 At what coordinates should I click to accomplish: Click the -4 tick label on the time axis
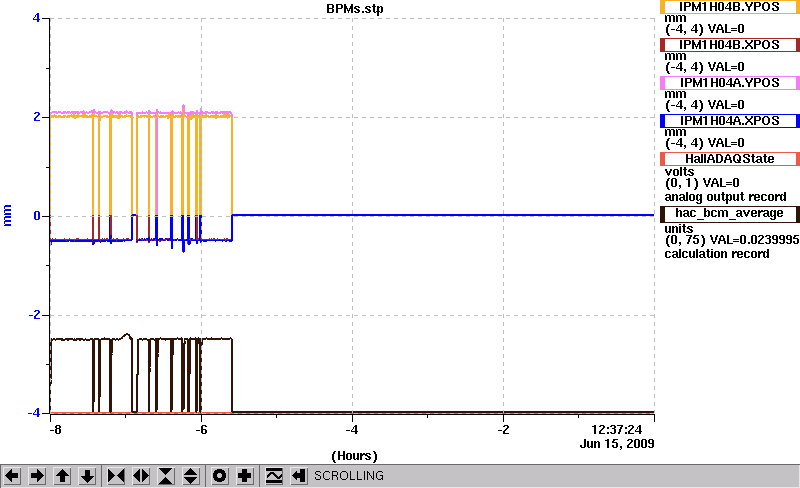tap(352, 430)
